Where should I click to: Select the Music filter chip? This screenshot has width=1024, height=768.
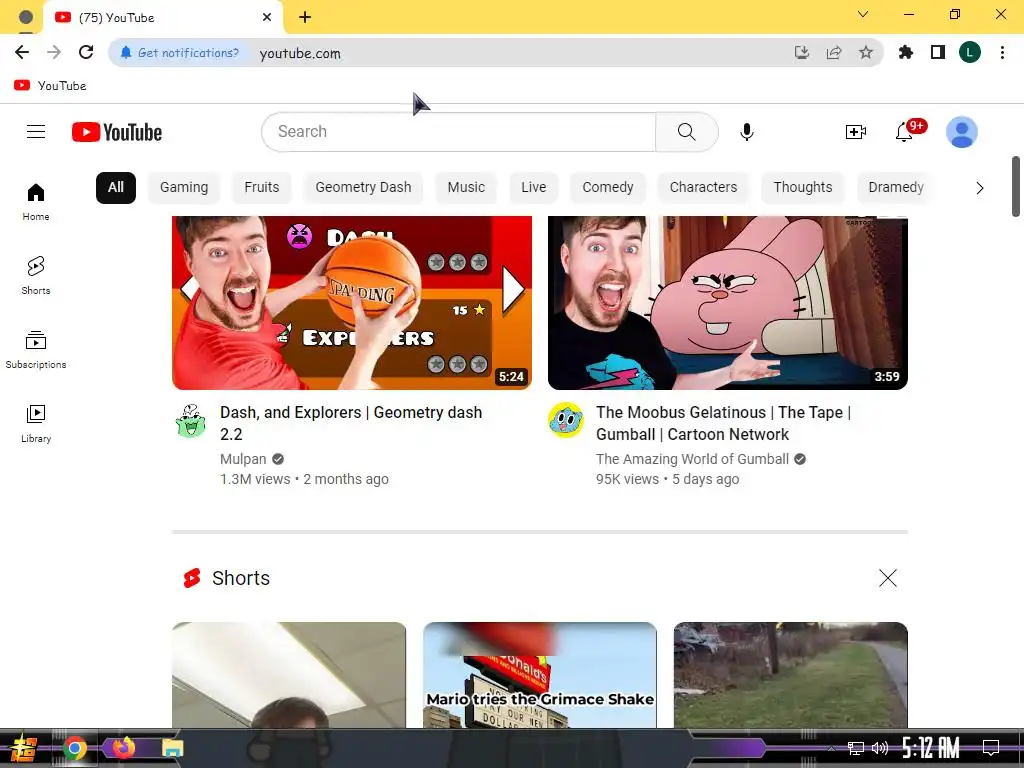click(466, 187)
